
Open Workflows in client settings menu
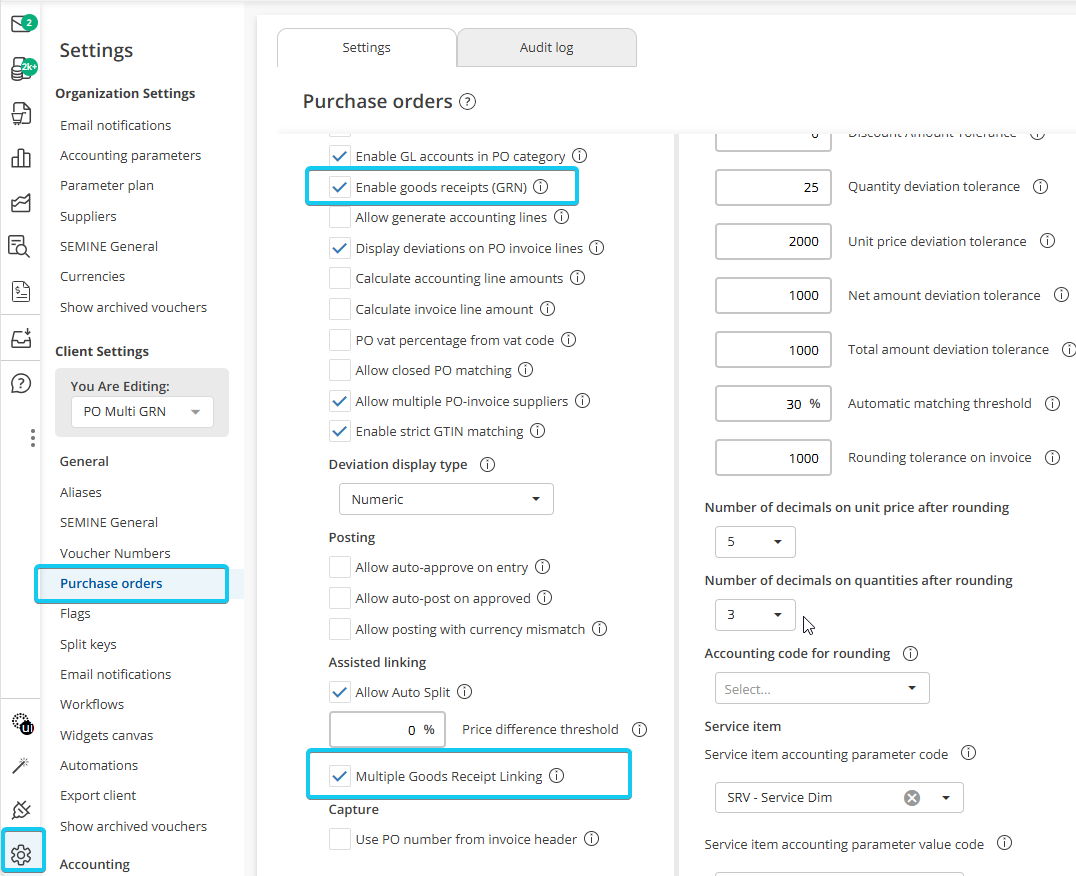click(92, 705)
